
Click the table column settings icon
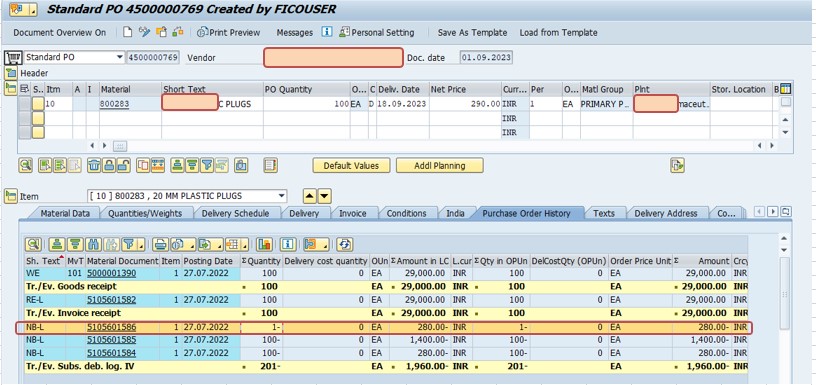785,89
